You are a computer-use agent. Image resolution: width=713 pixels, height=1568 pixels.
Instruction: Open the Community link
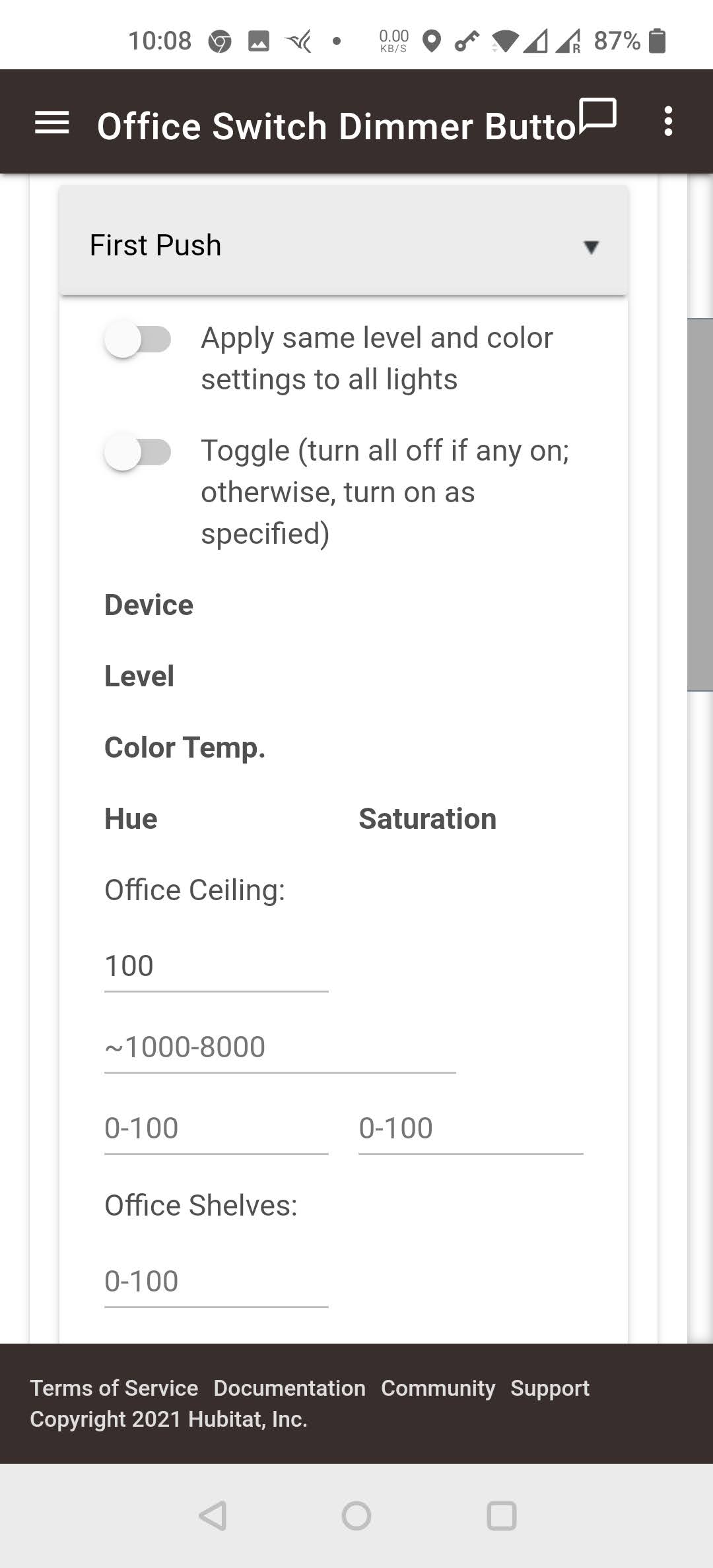click(438, 1388)
